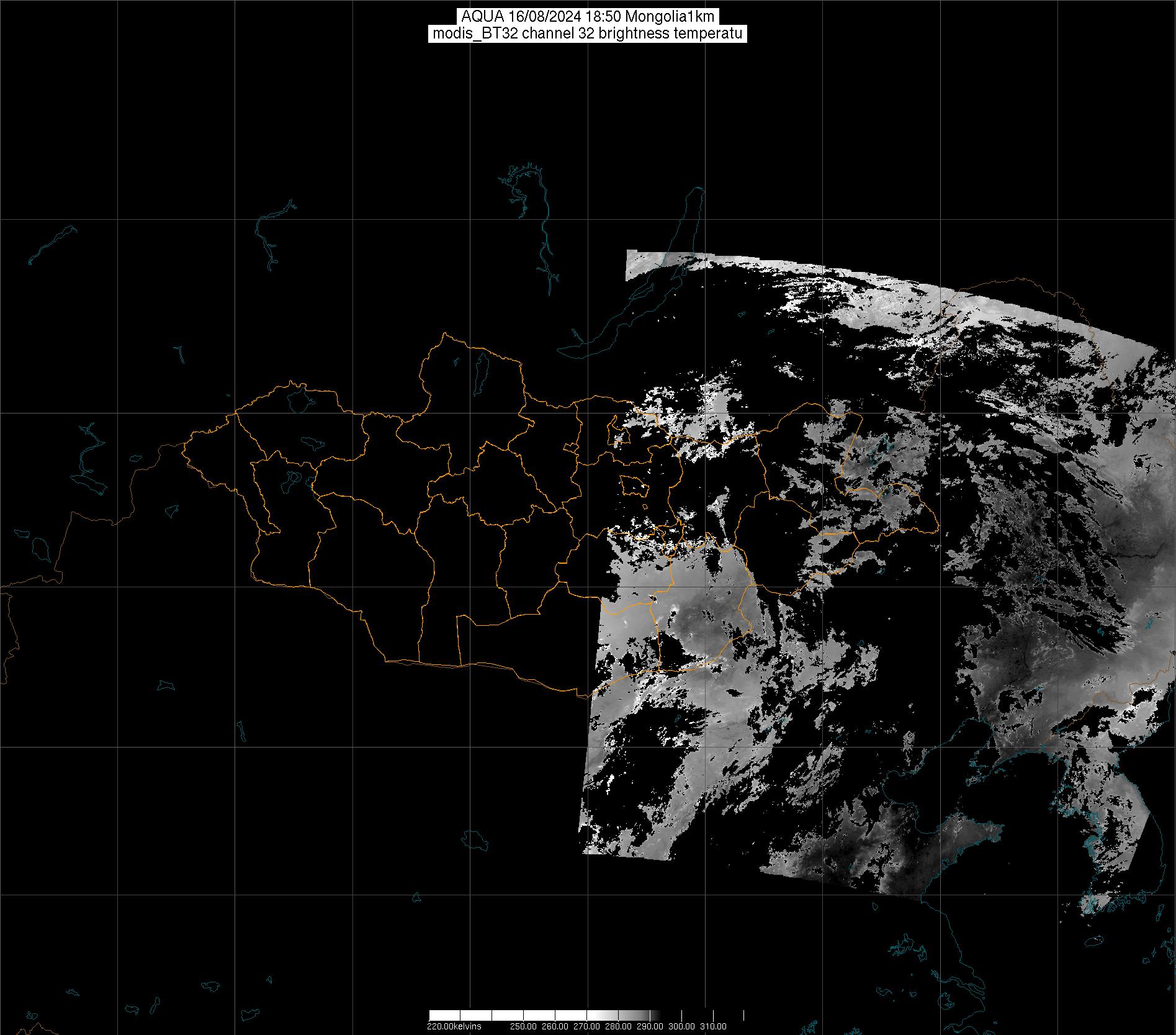Click the 290.00 label on the color scale
This screenshot has width=1176, height=1035.
point(650,1026)
